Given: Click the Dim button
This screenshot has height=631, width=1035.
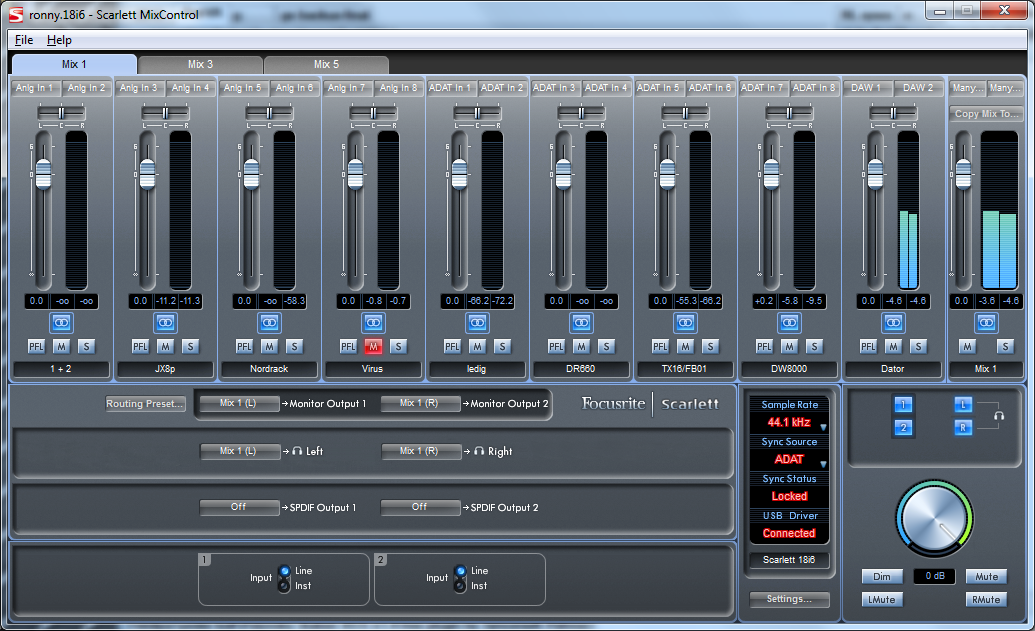Looking at the screenshot, I should (882, 576).
